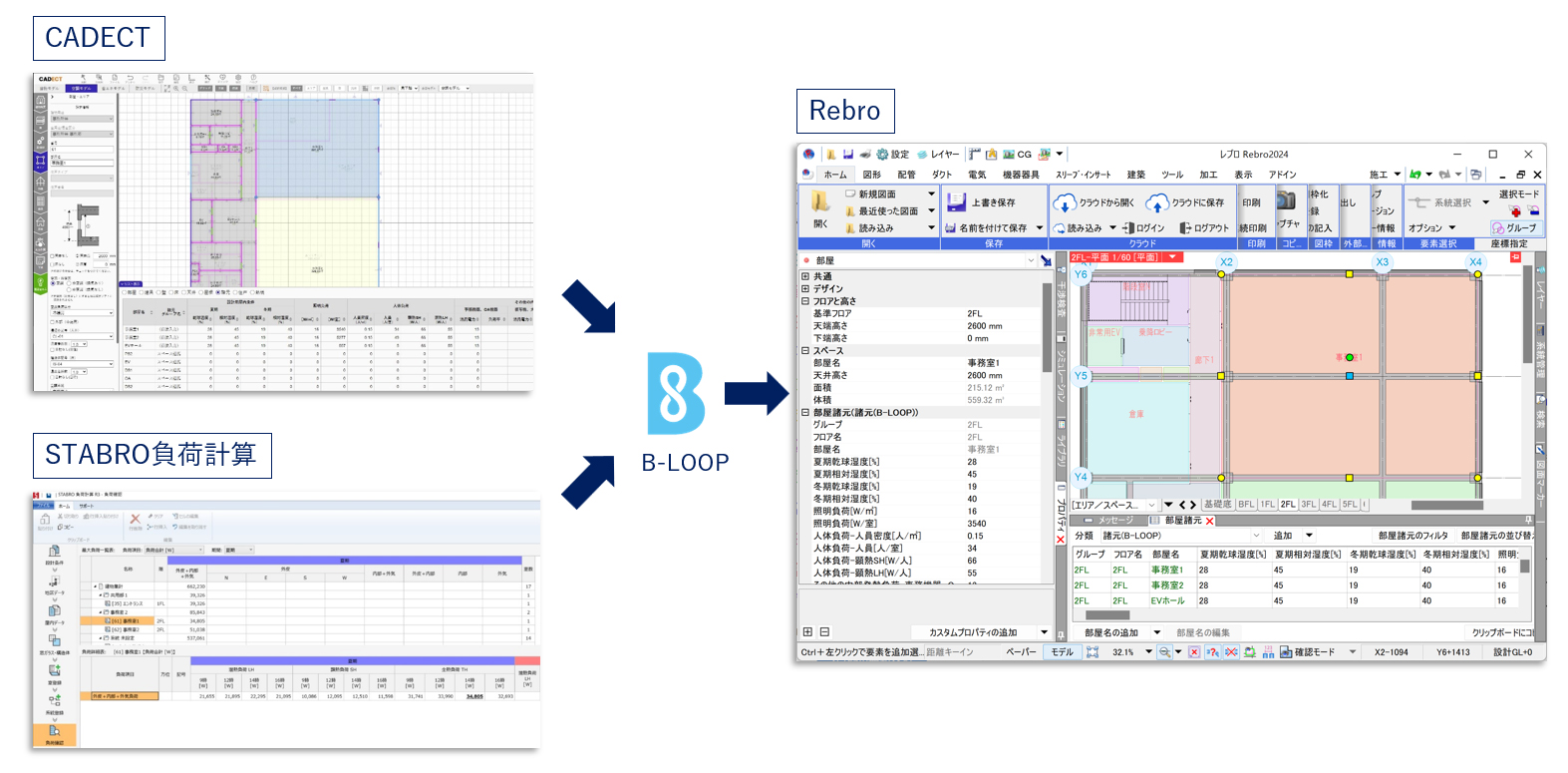This screenshot has height=773, width=1568.
Task: Collapse the フロアと高さ property section
Action: coord(805,301)
